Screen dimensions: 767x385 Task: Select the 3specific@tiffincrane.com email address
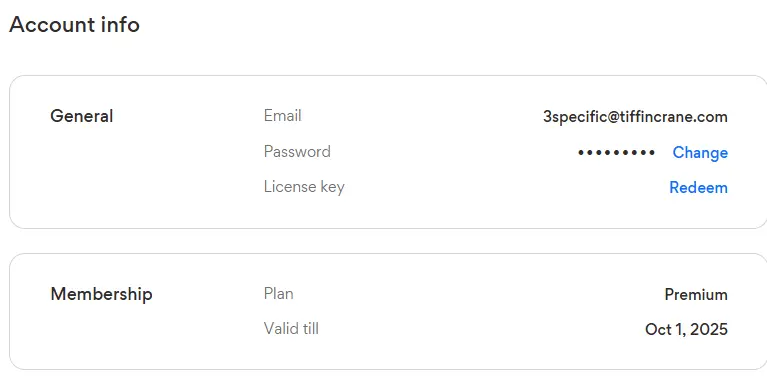click(635, 117)
